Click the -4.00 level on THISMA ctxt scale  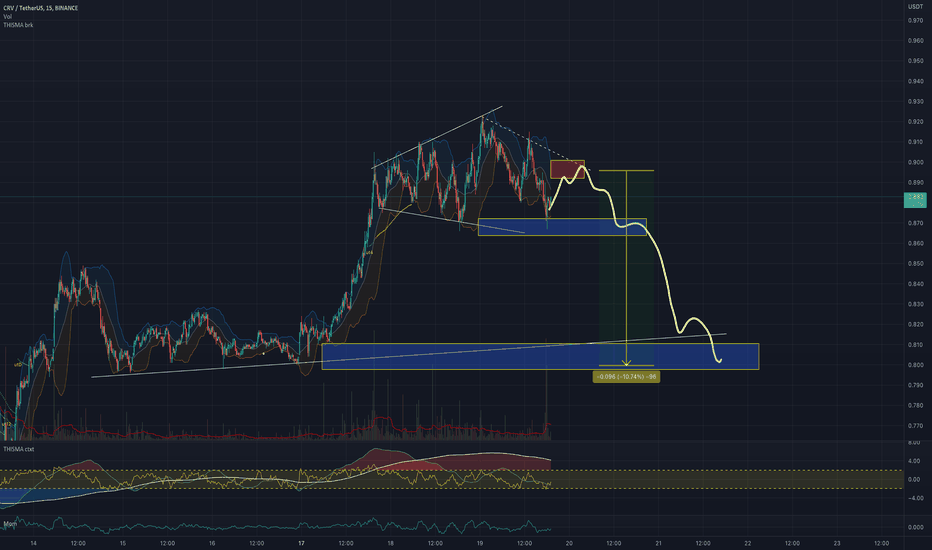(914, 498)
